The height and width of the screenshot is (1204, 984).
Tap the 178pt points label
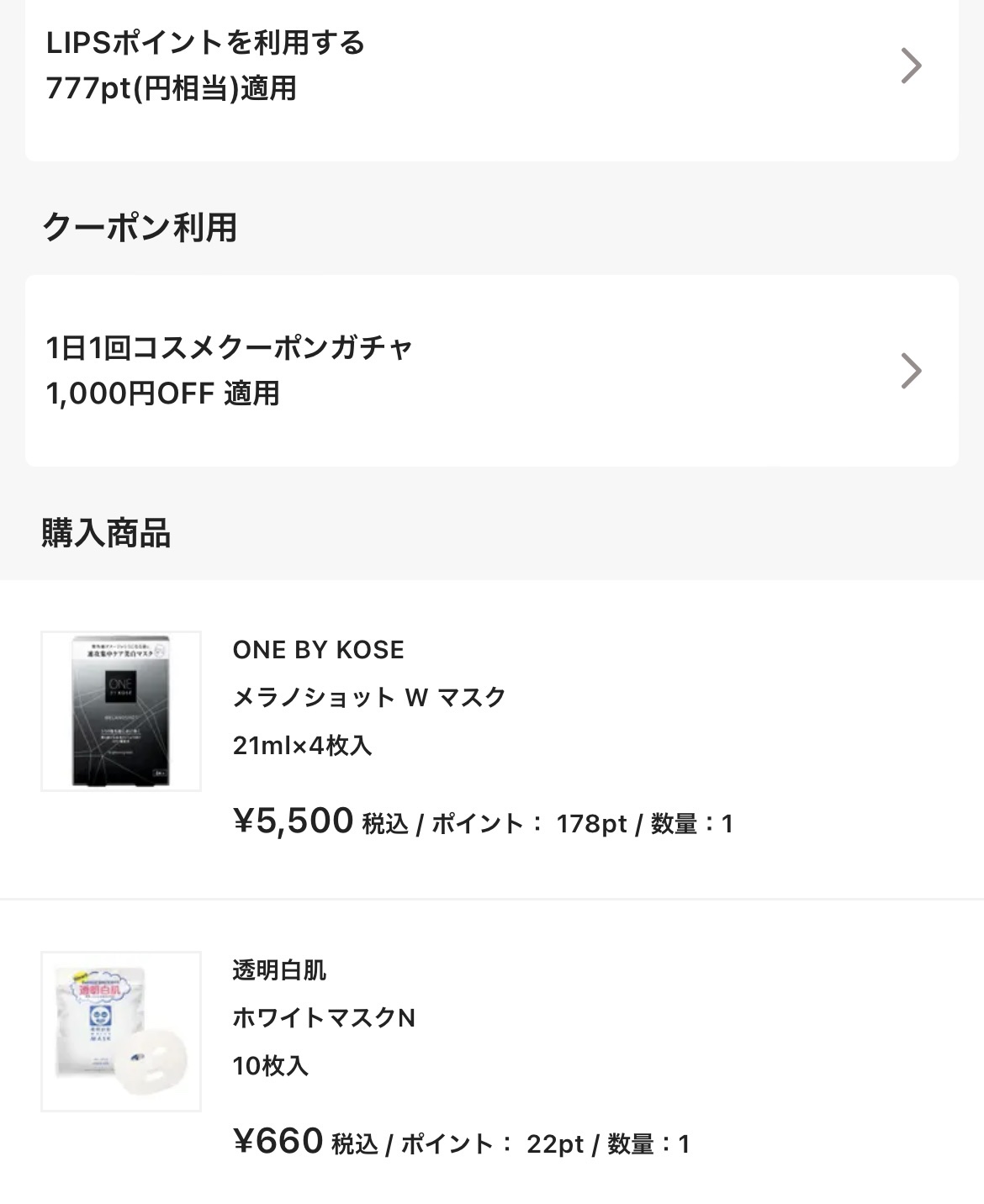point(591,824)
